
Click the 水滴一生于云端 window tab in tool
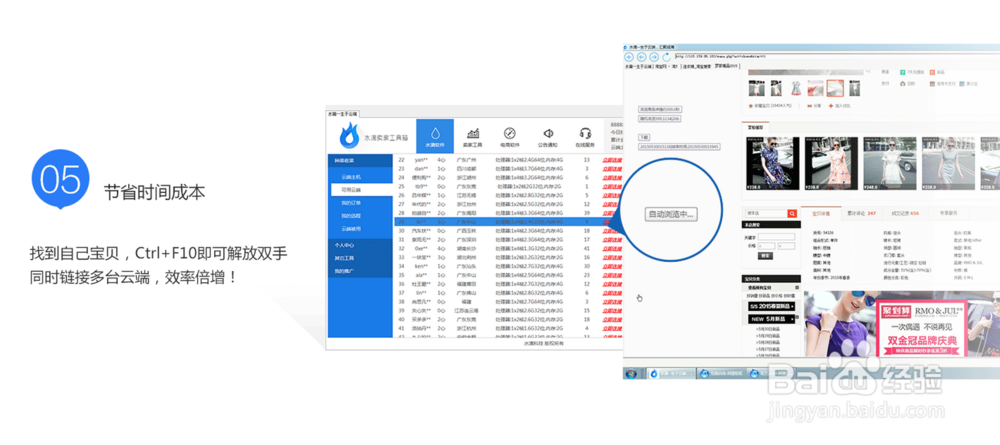tap(342, 113)
